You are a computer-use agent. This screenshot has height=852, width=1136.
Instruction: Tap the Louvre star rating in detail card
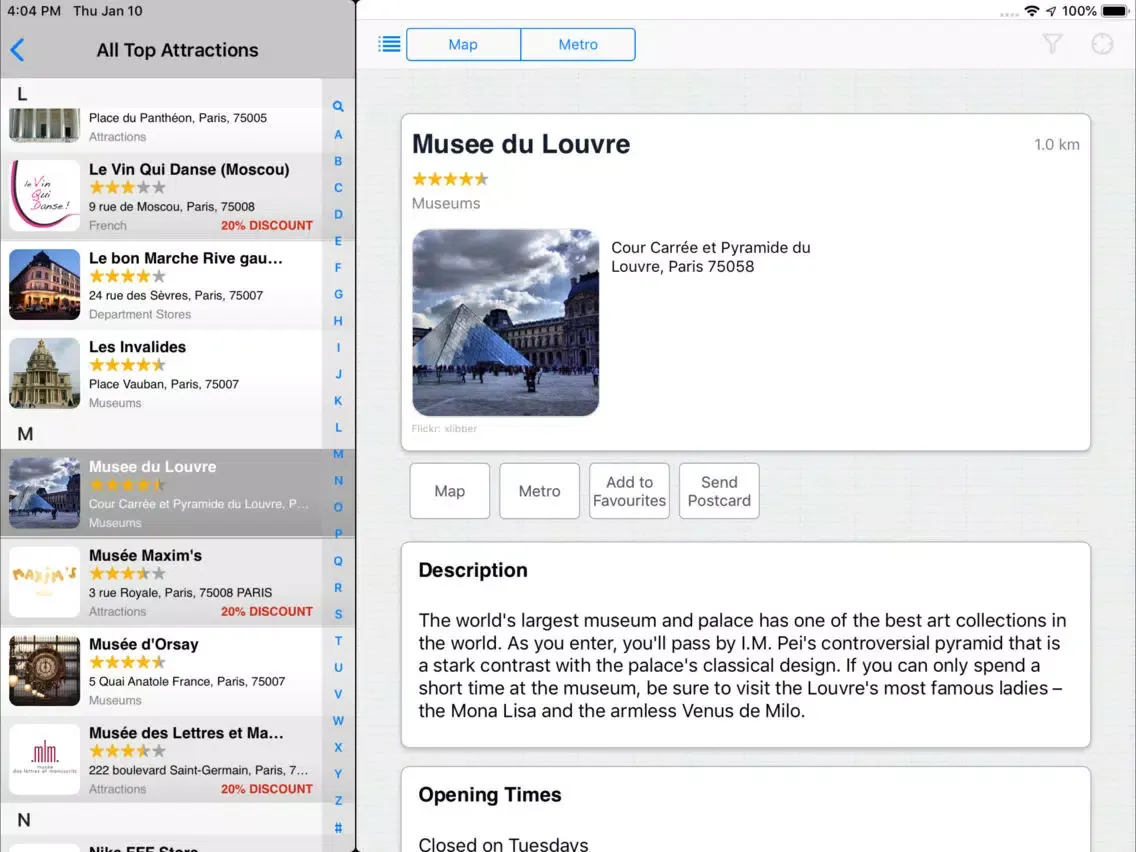point(450,179)
